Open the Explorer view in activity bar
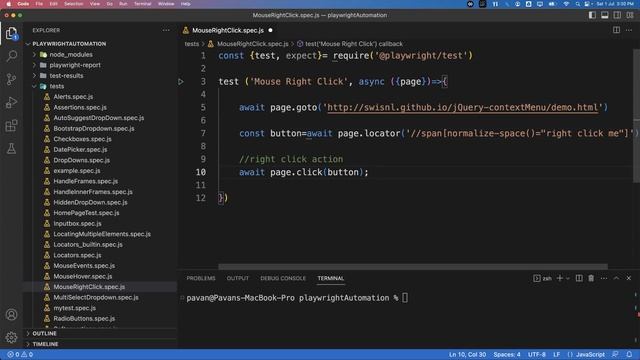The image size is (640, 360). [x=11, y=33]
